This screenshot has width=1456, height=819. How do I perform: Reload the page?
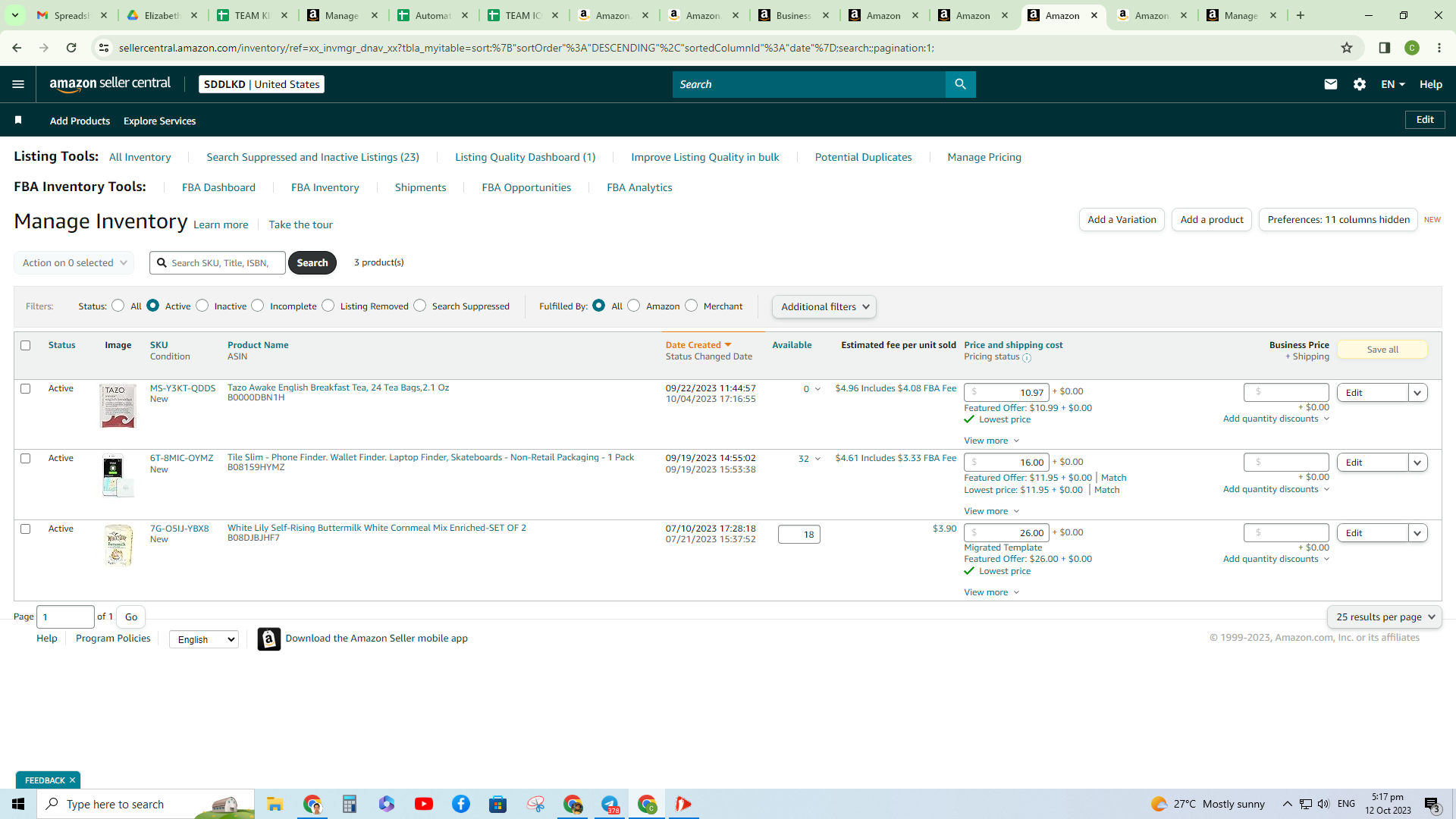click(71, 48)
